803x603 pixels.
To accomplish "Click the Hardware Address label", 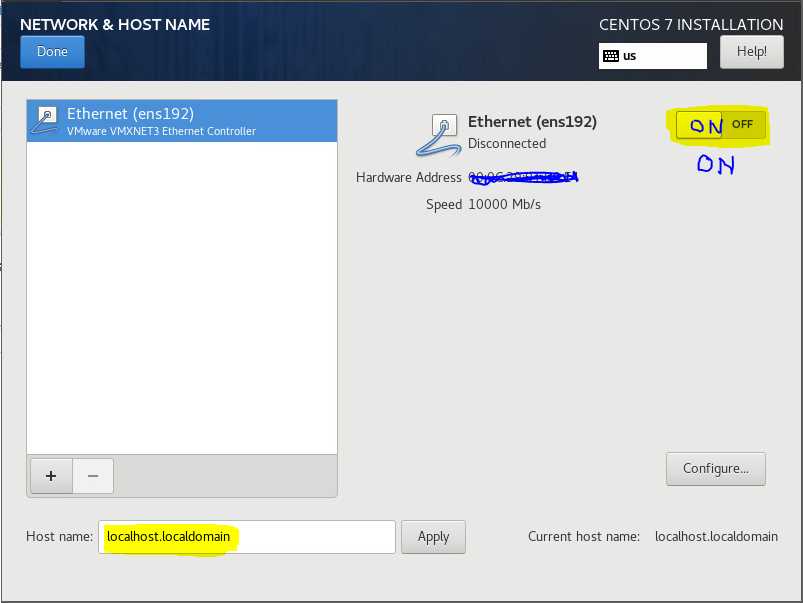I will pyautogui.click(x=408, y=177).
